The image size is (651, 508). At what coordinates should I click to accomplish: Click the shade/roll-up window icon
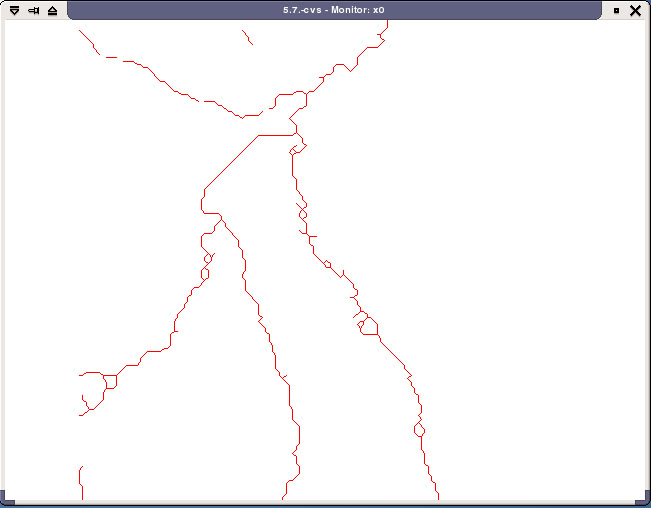point(52,10)
